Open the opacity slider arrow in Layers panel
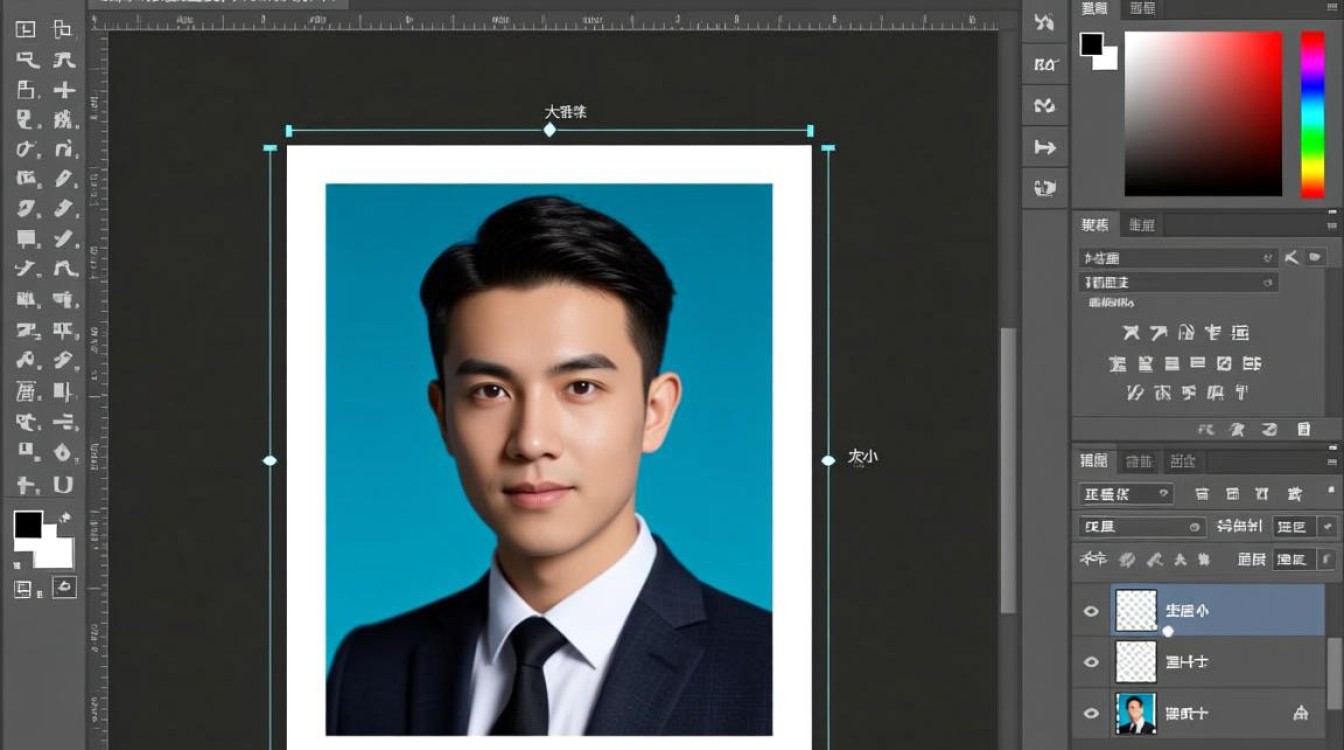The width and height of the screenshot is (1344, 750). tap(1328, 527)
